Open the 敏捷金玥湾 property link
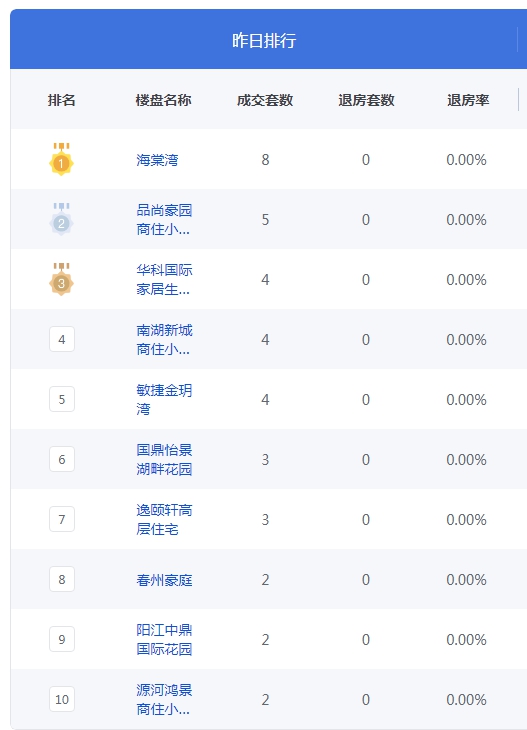Image resolution: width=527 pixels, height=730 pixels. click(164, 399)
